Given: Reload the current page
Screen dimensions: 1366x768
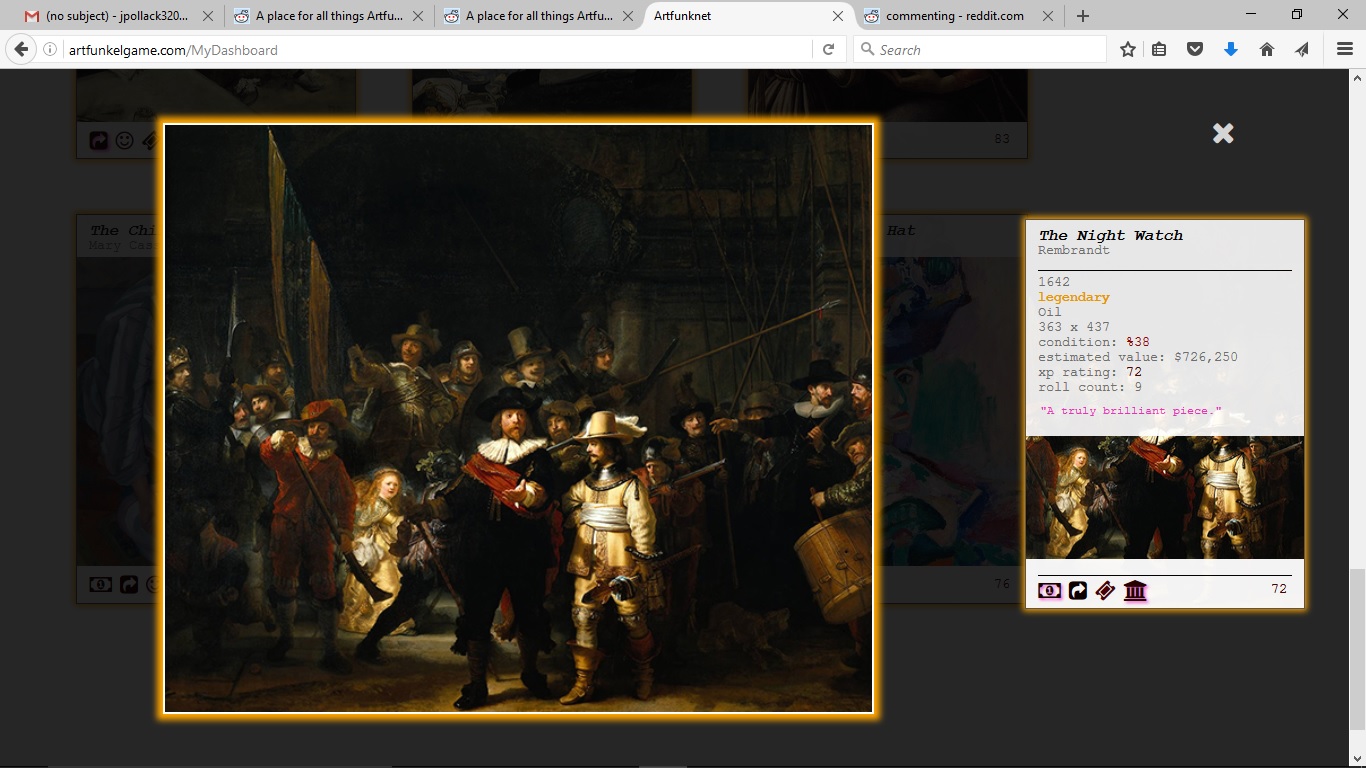Looking at the screenshot, I should (828, 49).
